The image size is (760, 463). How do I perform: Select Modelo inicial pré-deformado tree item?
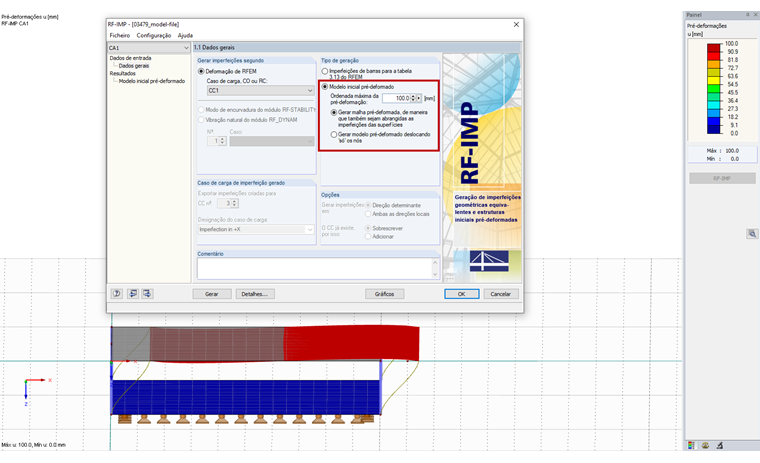coord(152,81)
